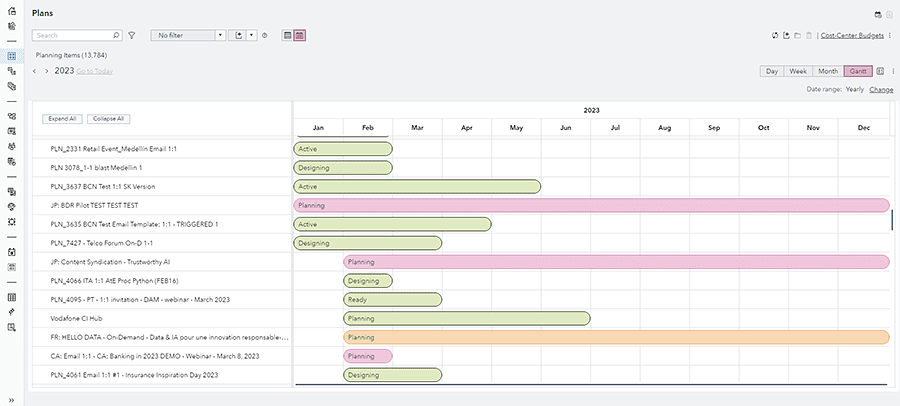Click the export button beside No filter
Screen dimensions: 900x406
tap(238, 36)
